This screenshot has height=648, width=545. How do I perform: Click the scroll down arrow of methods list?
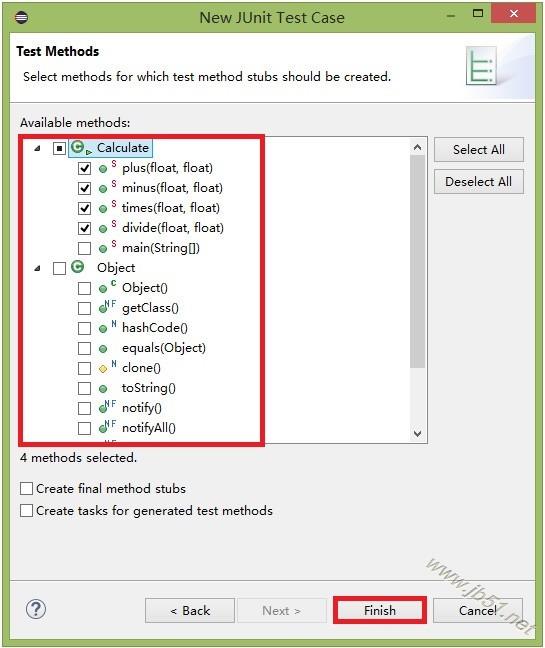(x=418, y=434)
